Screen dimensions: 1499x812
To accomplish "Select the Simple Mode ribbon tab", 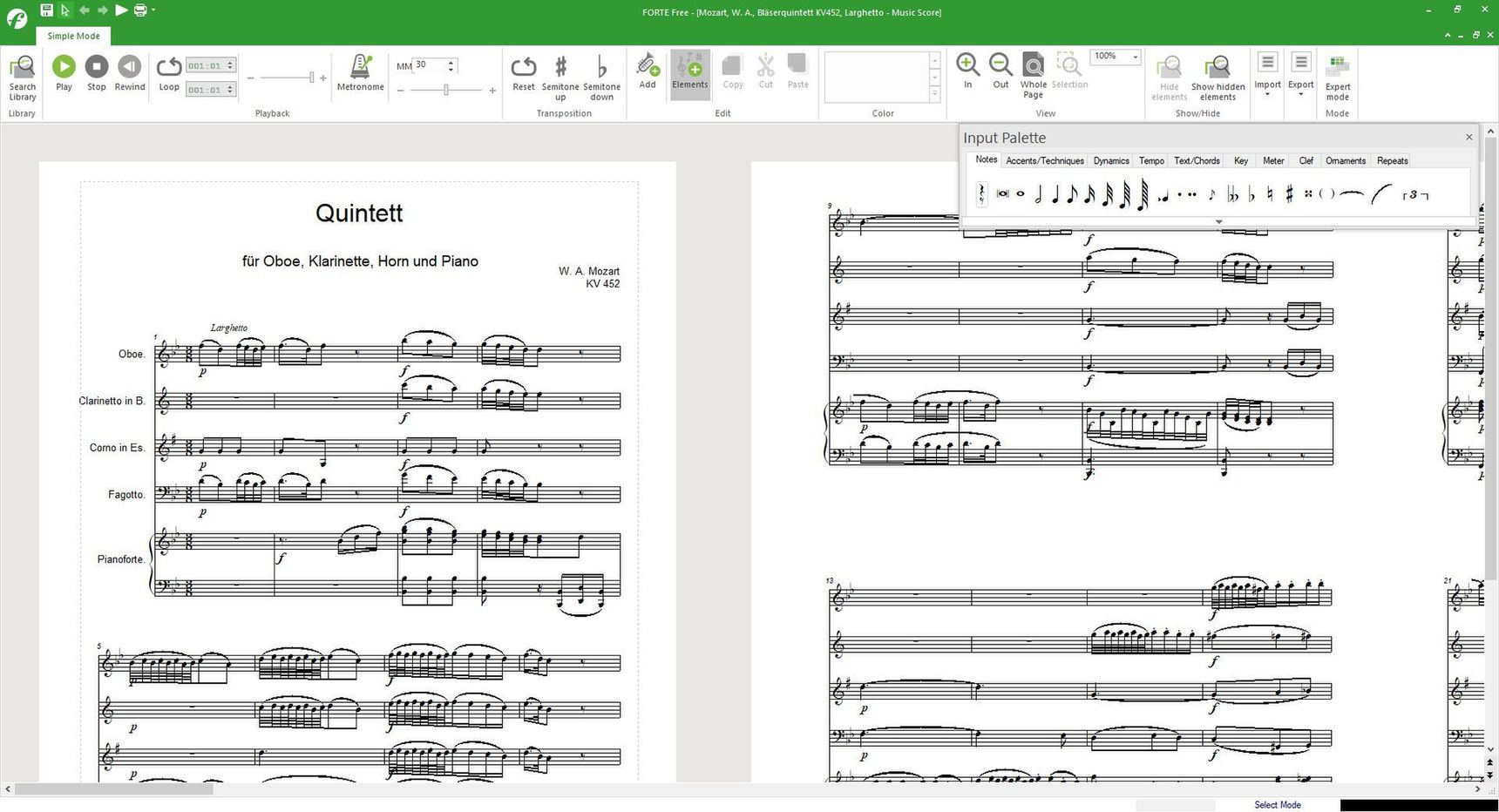I will (x=73, y=36).
